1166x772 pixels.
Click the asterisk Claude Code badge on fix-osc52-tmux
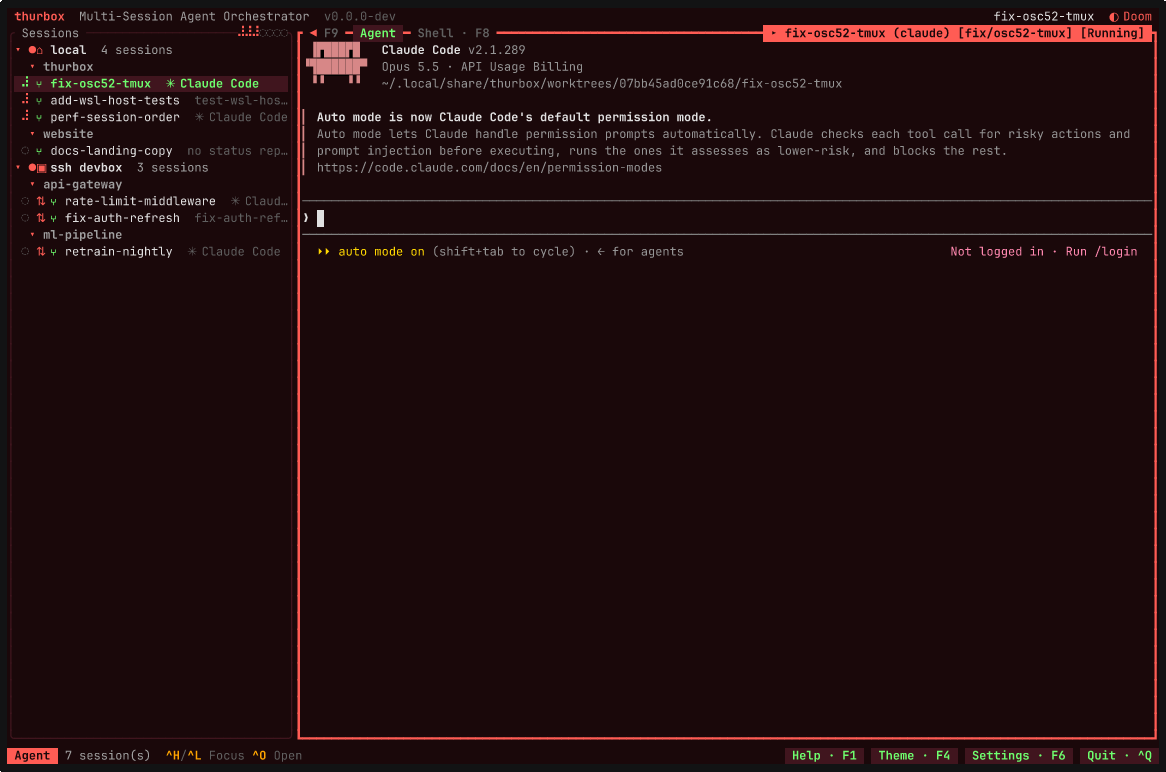click(x=213, y=84)
